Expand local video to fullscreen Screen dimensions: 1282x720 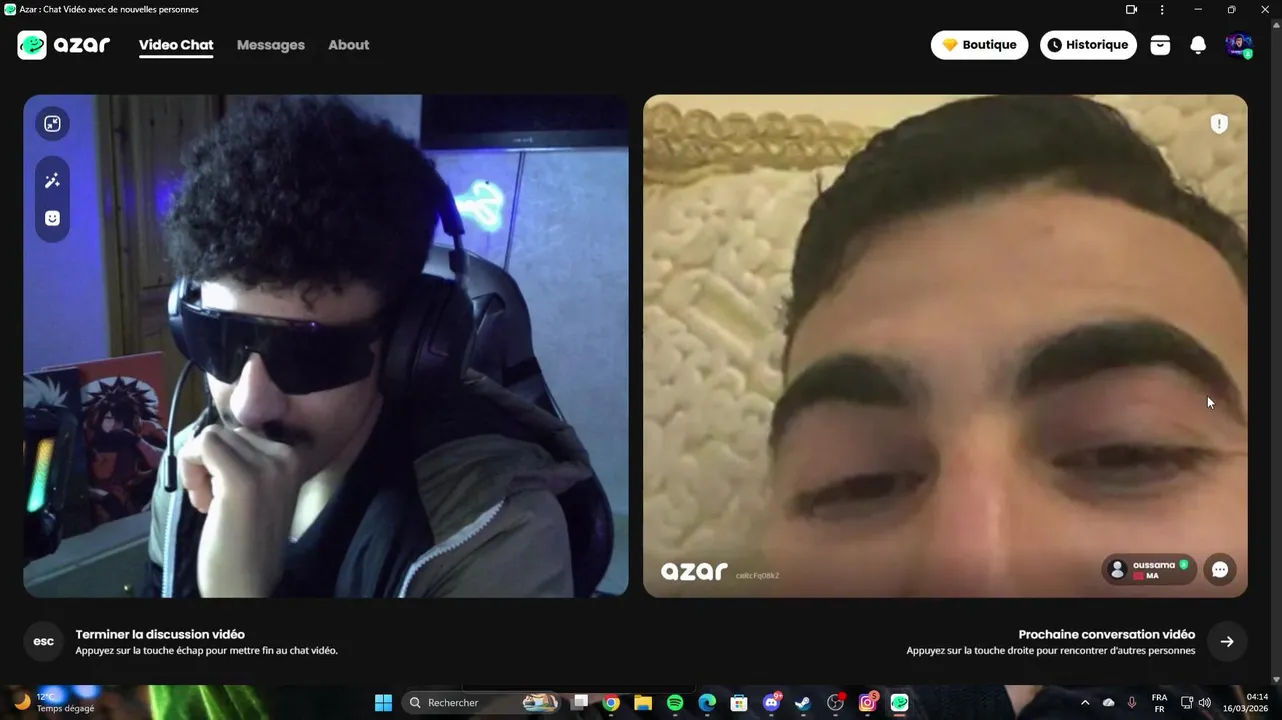(52, 124)
